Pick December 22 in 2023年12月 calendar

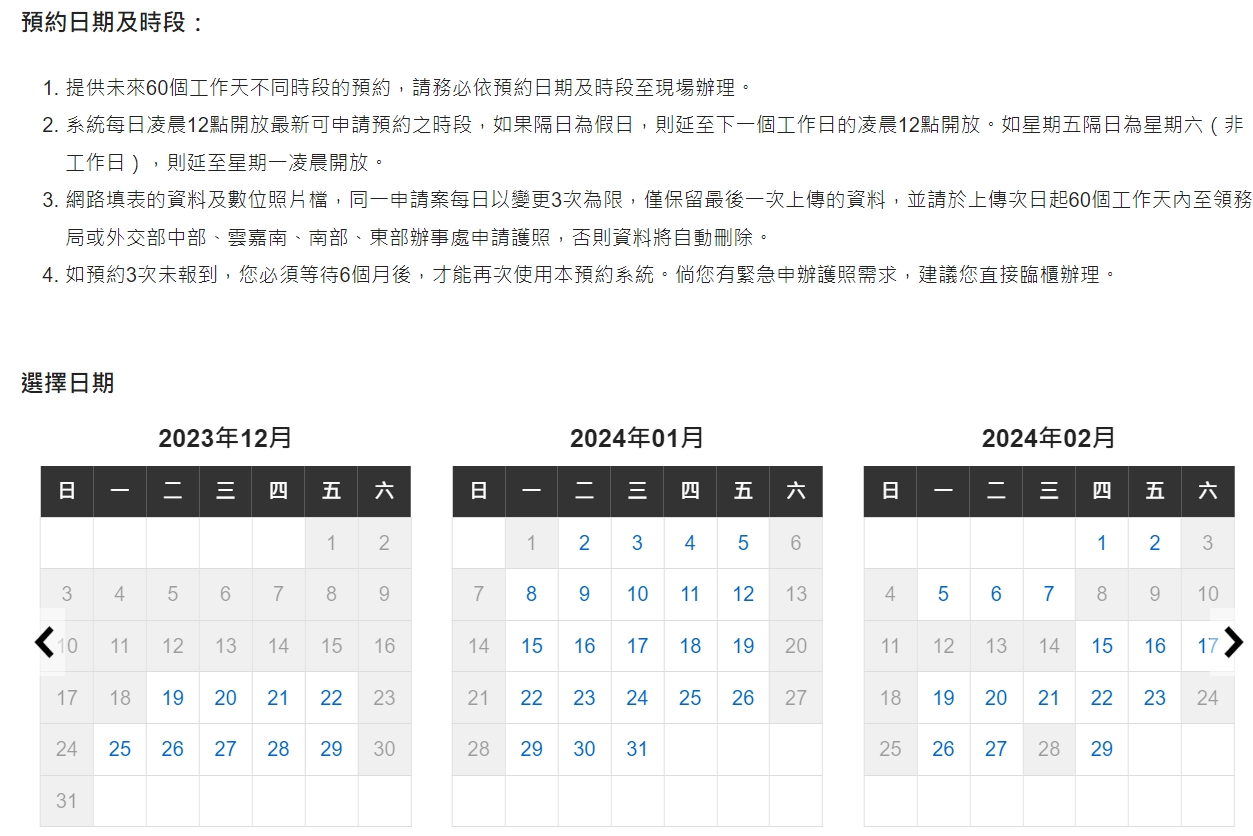(331, 698)
